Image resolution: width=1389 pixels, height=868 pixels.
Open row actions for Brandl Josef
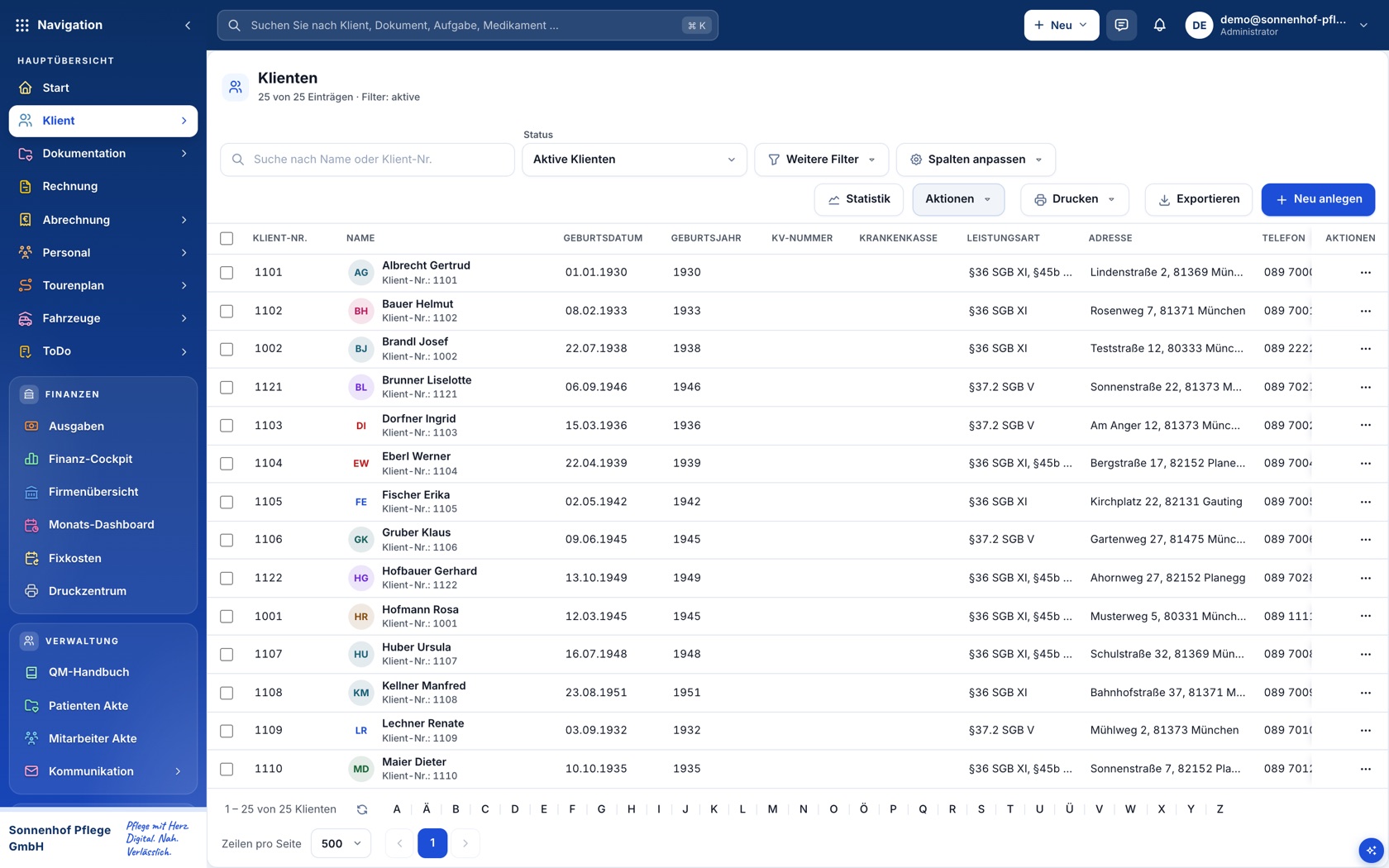coord(1365,349)
